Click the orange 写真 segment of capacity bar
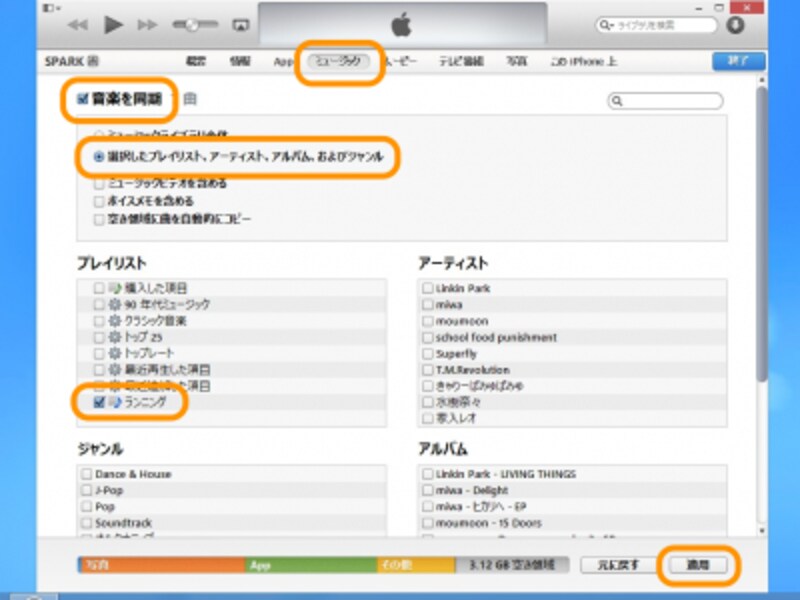The image size is (800, 600). (x=162, y=565)
